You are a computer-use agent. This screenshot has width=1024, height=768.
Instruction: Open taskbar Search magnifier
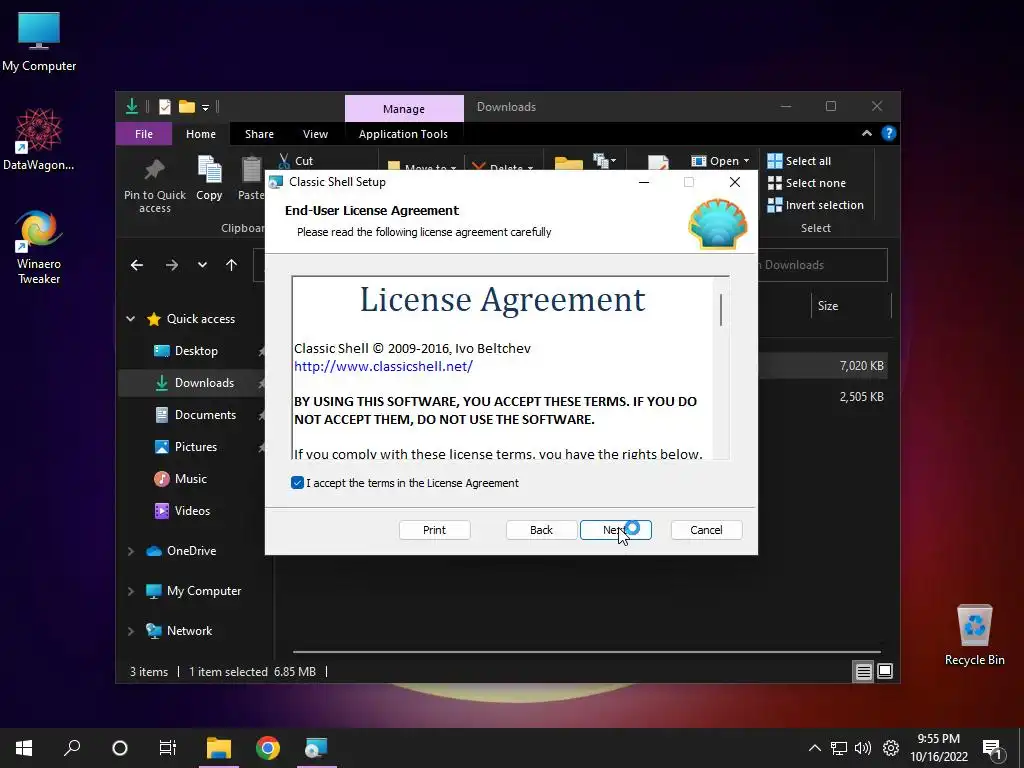pos(72,748)
